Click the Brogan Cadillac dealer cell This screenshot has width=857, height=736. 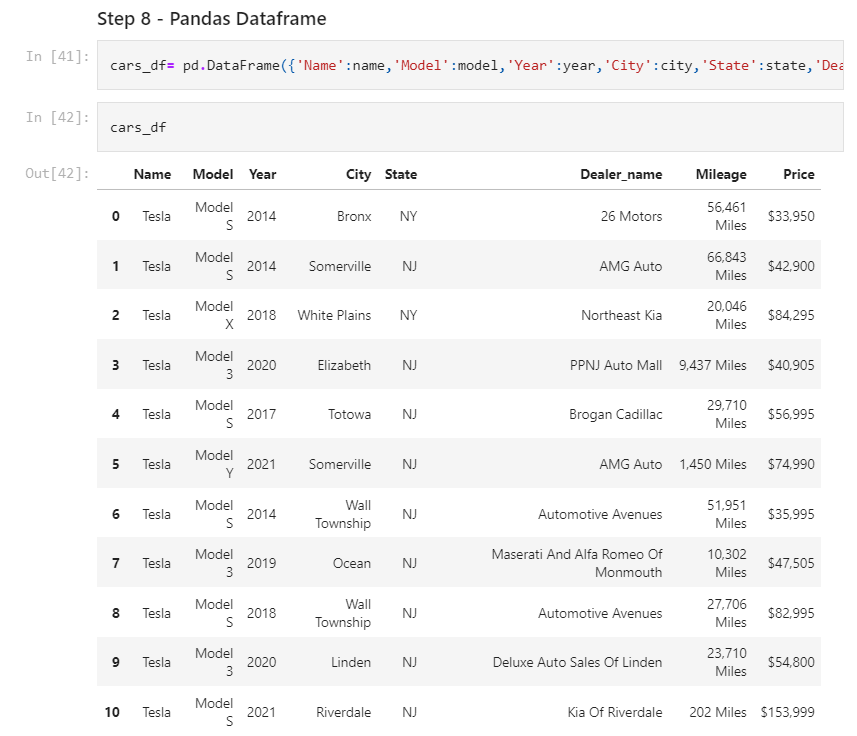click(x=615, y=414)
